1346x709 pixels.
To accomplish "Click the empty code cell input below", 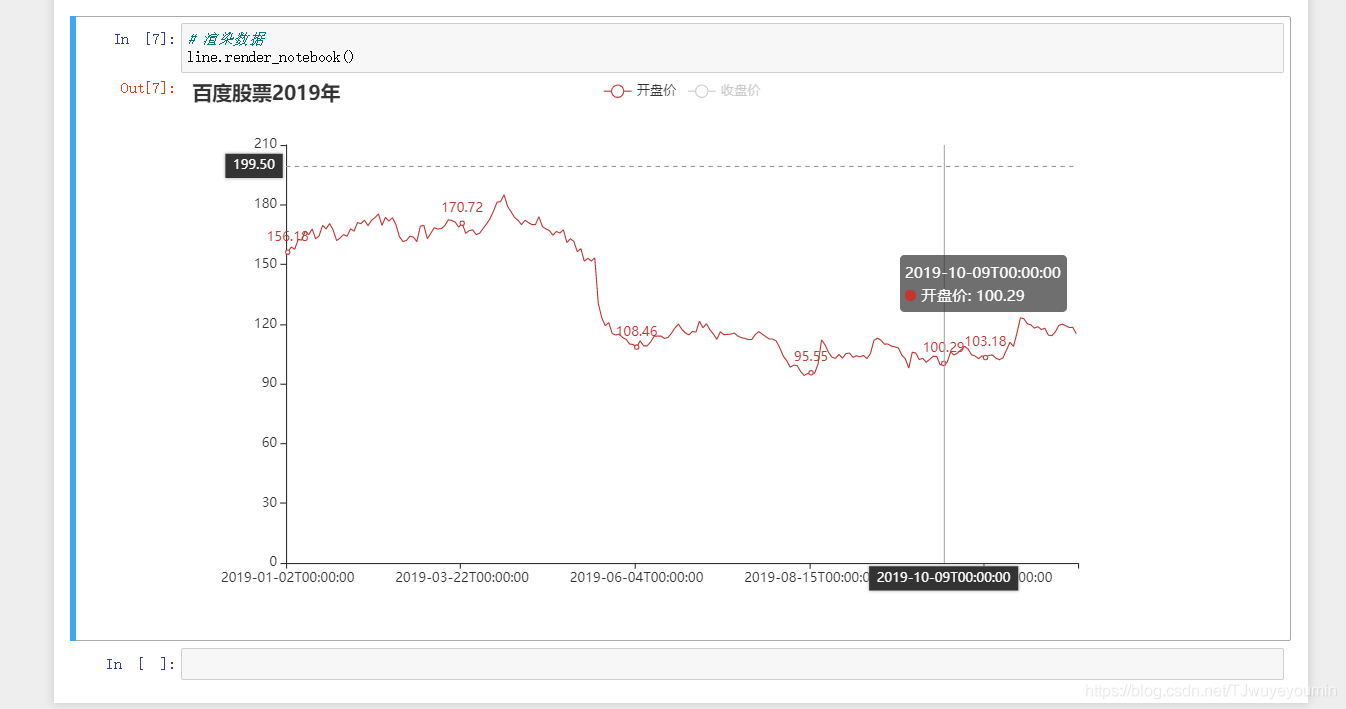I will (732, 664).
